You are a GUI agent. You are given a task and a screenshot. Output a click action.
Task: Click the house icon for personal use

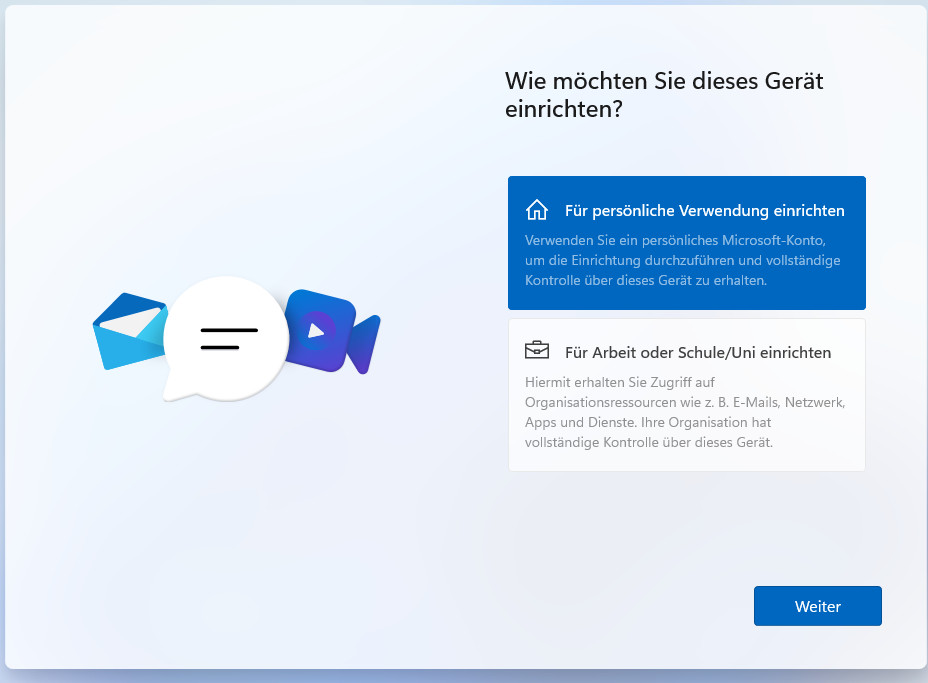tap(537, 210)
